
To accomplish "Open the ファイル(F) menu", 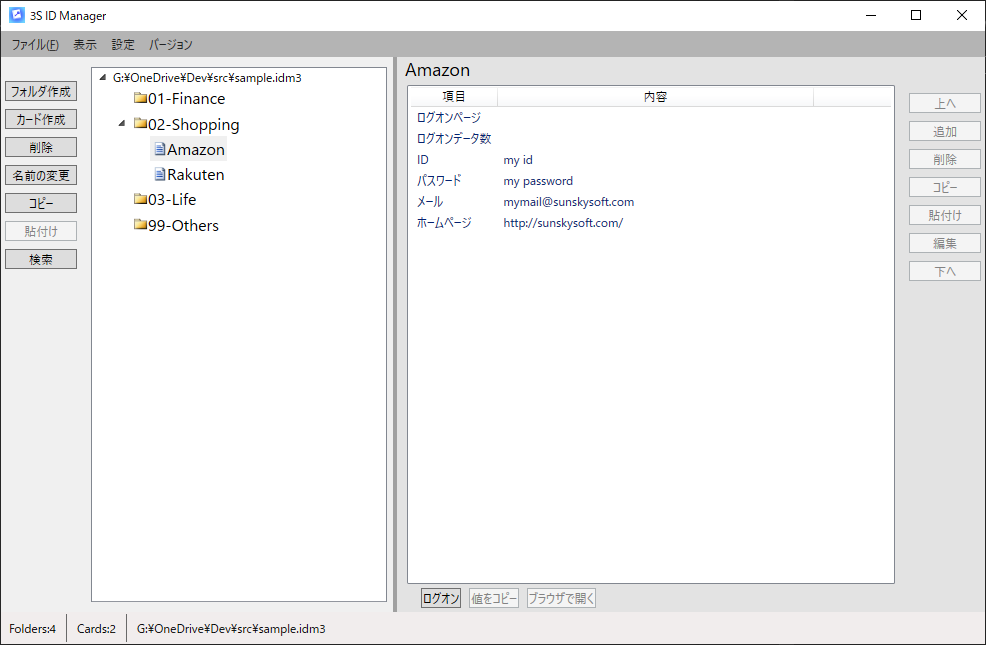I will [x=35, y=45].
